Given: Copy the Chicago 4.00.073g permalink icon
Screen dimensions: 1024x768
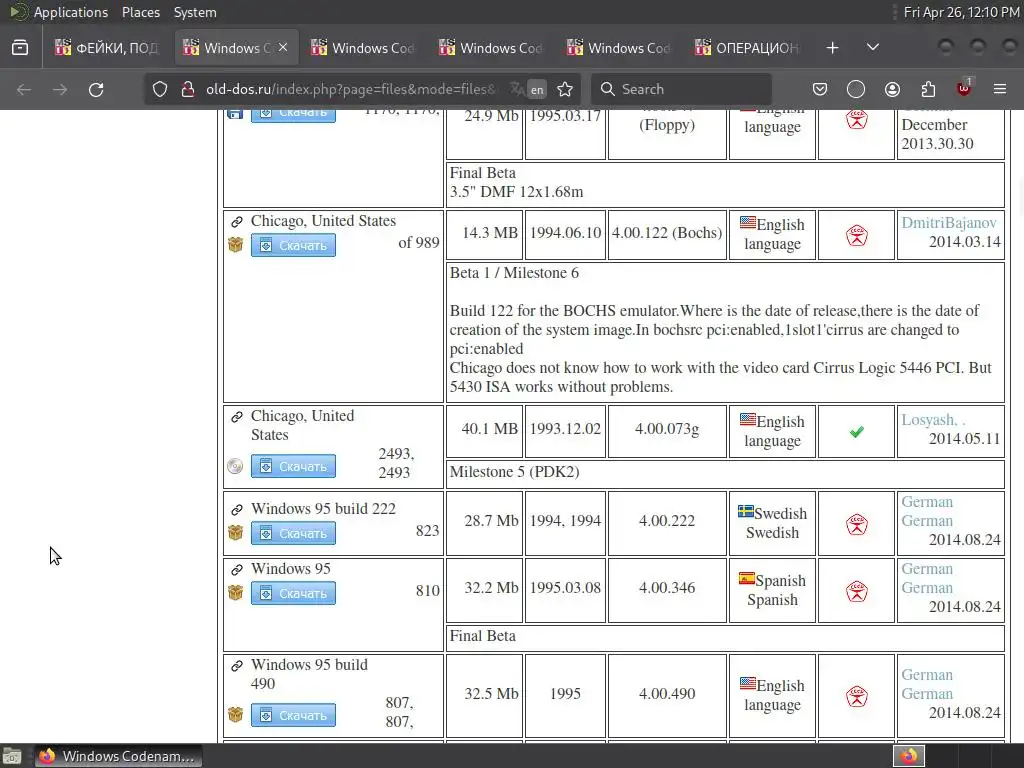Looking at the screenshot, I should (x=236, y=417).
